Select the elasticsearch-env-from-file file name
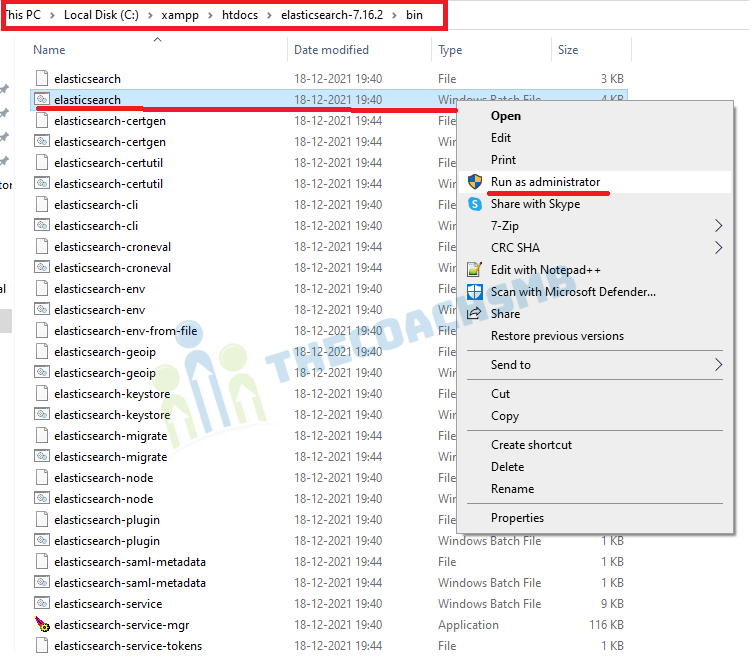The width and height of the screenshot is (753, 667). (125, 331)
